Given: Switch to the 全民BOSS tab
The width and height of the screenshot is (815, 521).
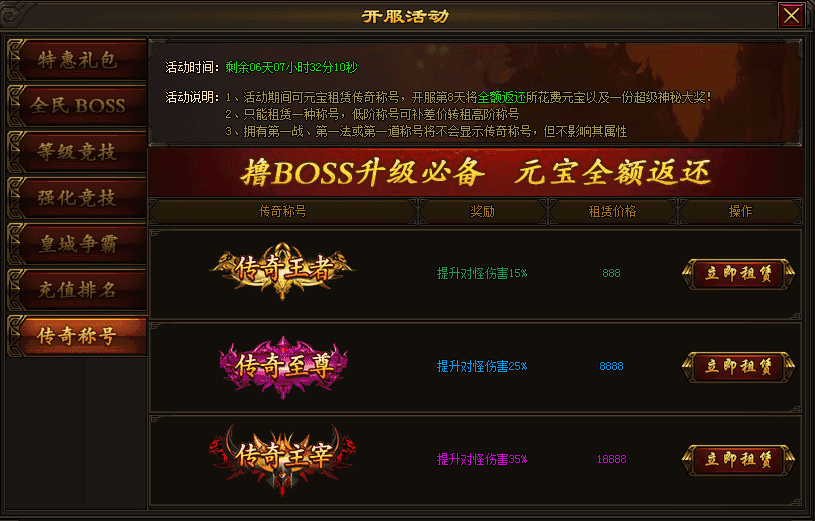Looking at the screenshot, I should coord(78,106).
